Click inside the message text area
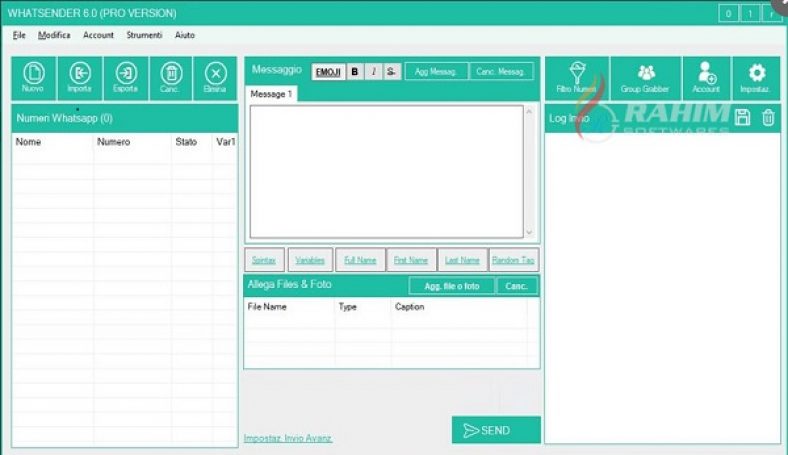 tap(386, 171)
